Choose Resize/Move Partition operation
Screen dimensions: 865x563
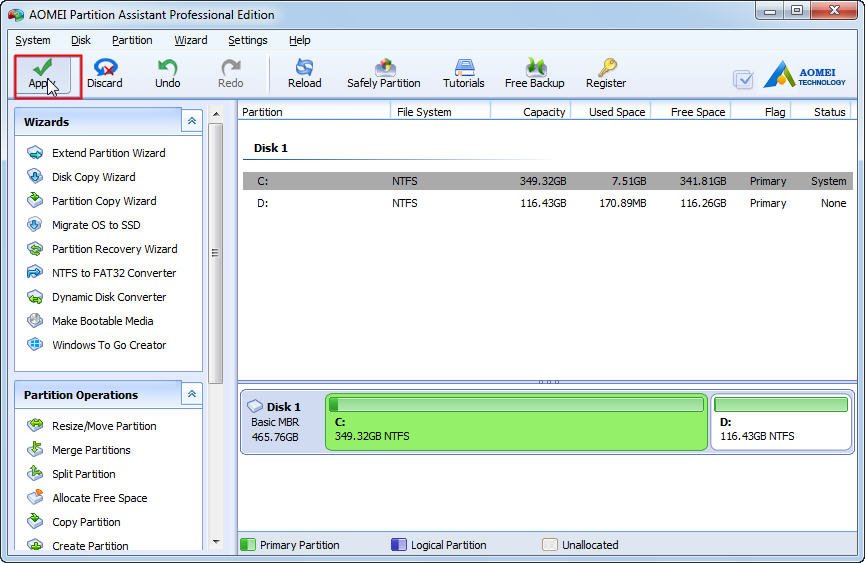point(104,426)
